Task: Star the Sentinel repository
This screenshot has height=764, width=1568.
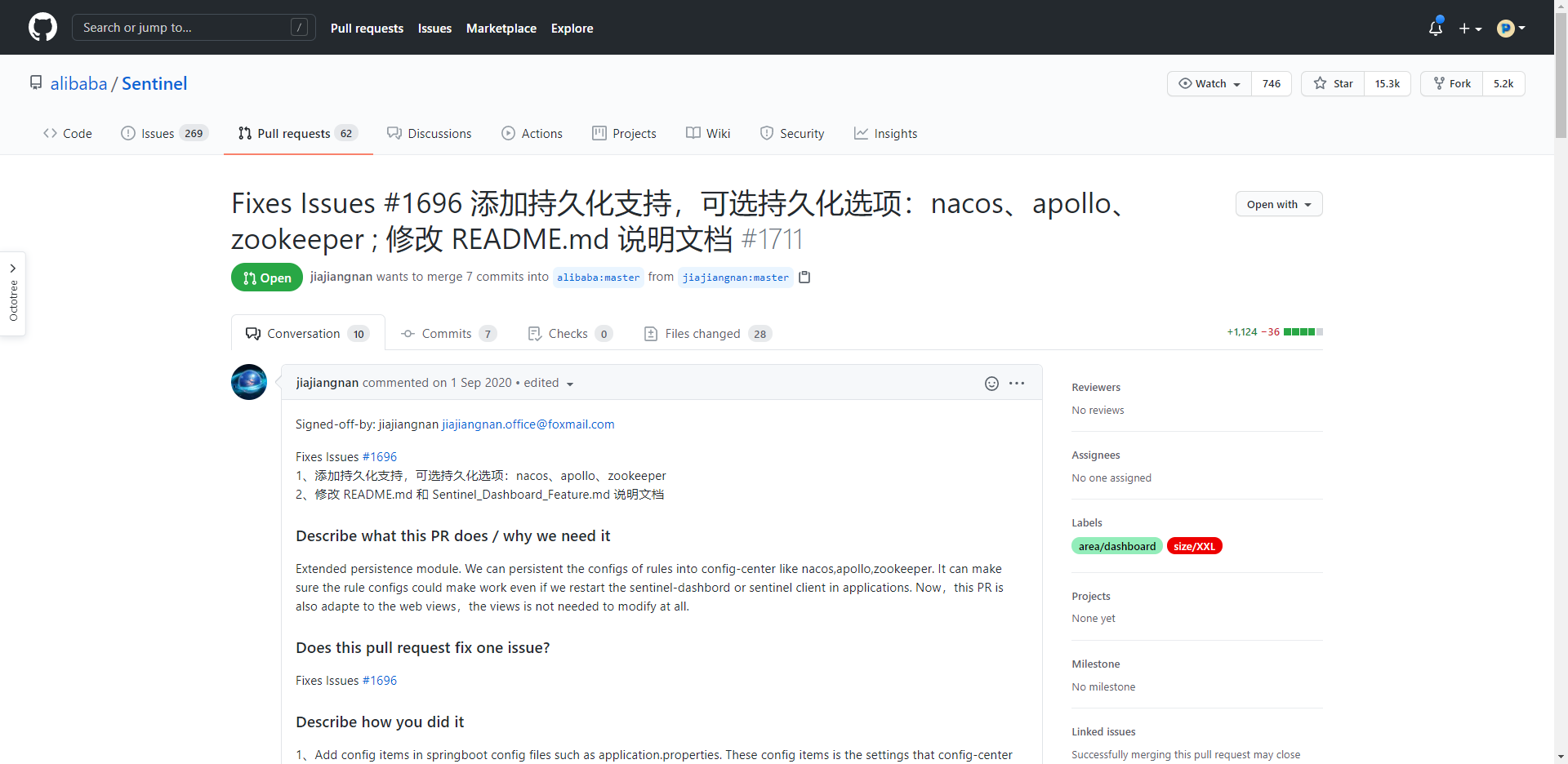Action: 1333,84
